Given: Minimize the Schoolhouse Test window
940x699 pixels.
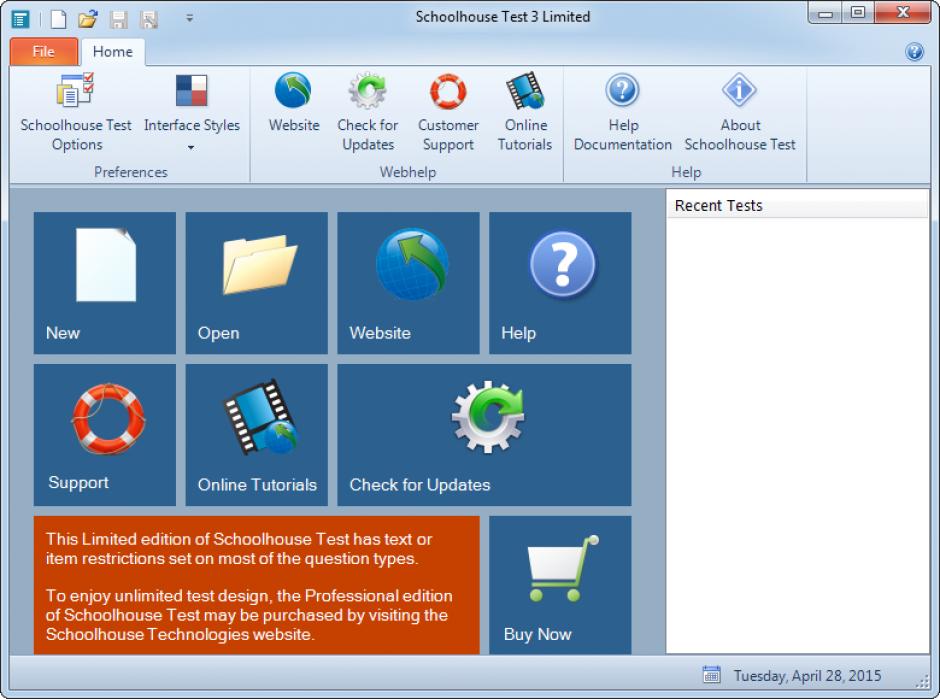Looking at the screenshot, I should tap(826, 14).
